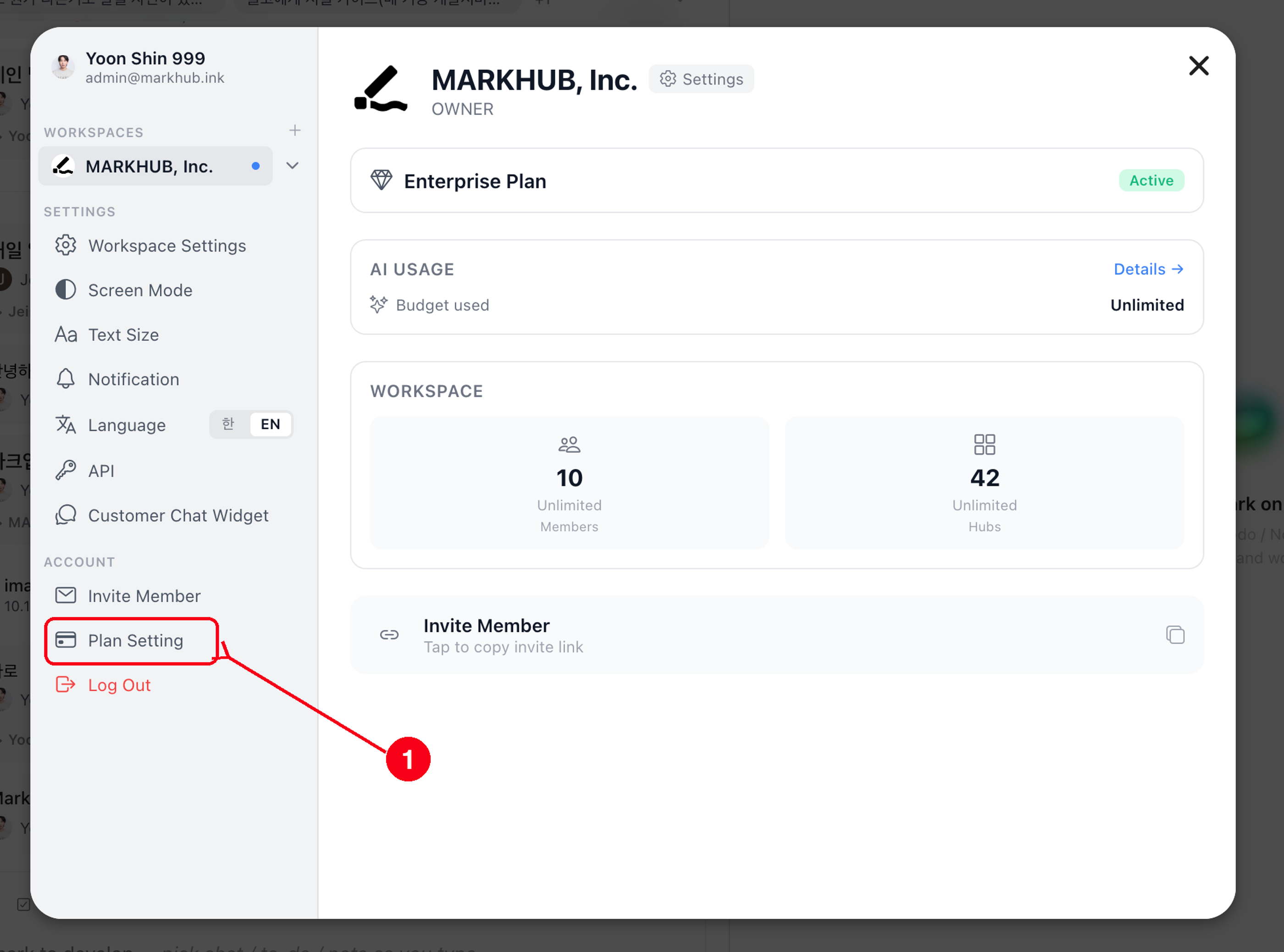Click the admin@markhub.ink email text
The width and height of the screenshot is (1284, 952).
(x=155, y=78)
